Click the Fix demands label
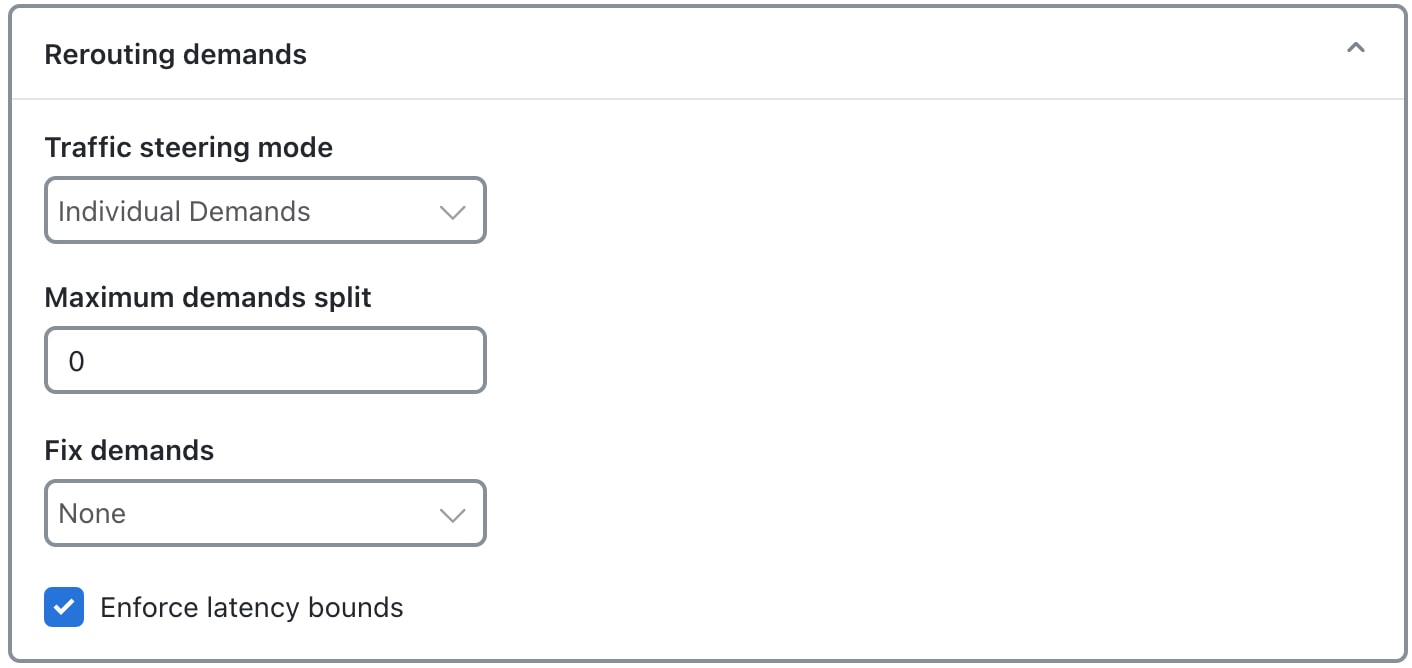1412x668 pixels. pyautogui.click(x=129, y=451)
